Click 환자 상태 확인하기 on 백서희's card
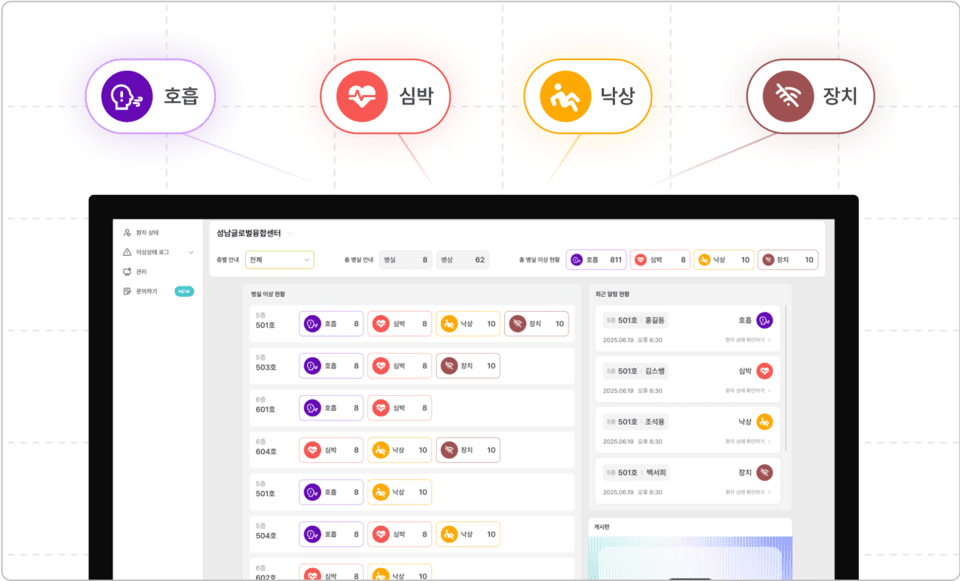960x581 pixels. (x=748, y=492)
